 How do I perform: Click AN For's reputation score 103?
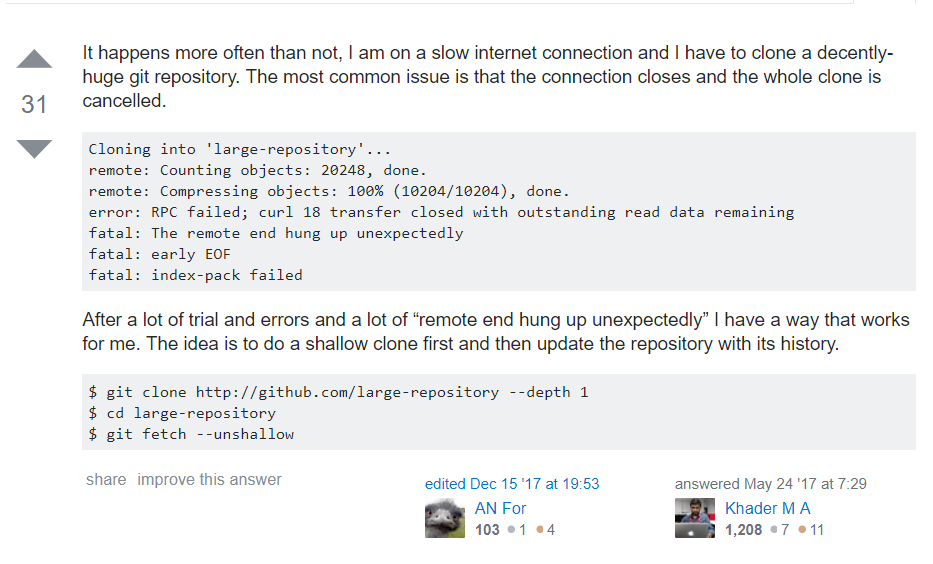pyautogui.click(x=487, y=530)
